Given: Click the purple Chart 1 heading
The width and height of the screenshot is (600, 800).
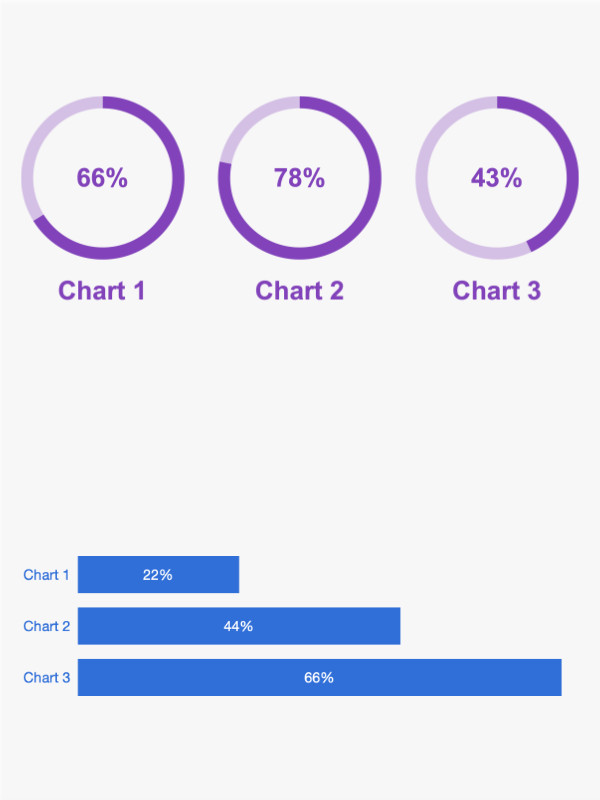Looking at the screenshot, I should coord(102,291).
